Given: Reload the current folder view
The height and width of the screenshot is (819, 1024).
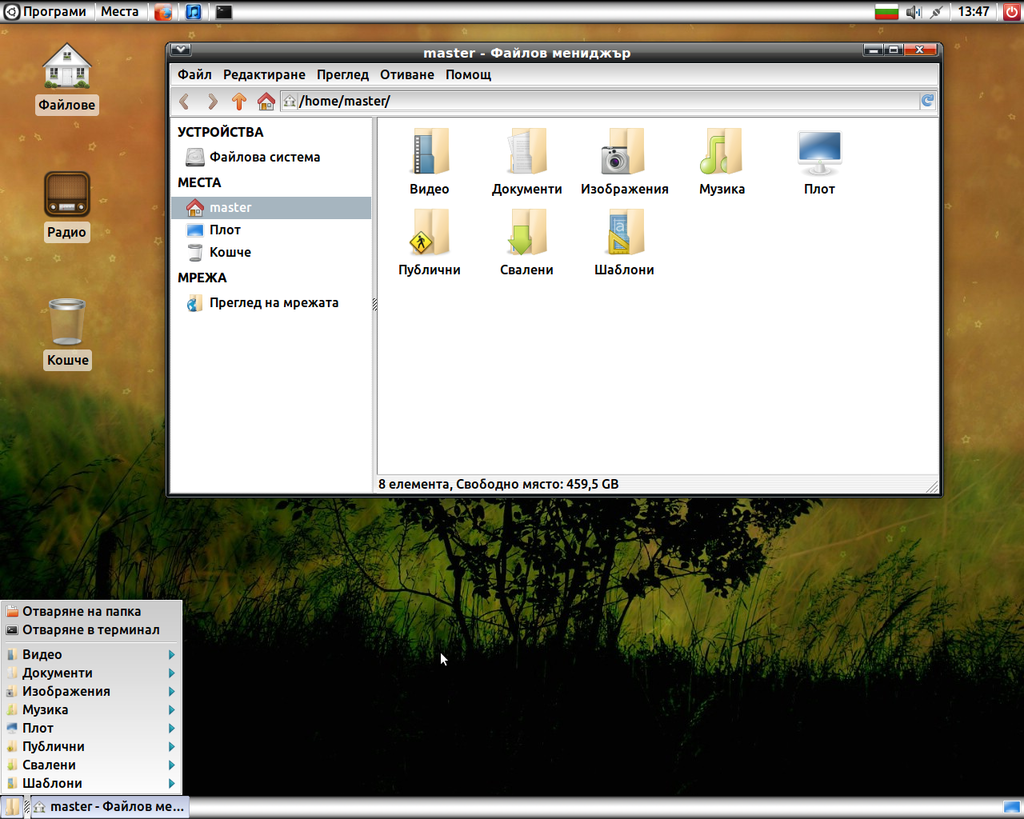Looking at the screenshot, I should 927,101.
